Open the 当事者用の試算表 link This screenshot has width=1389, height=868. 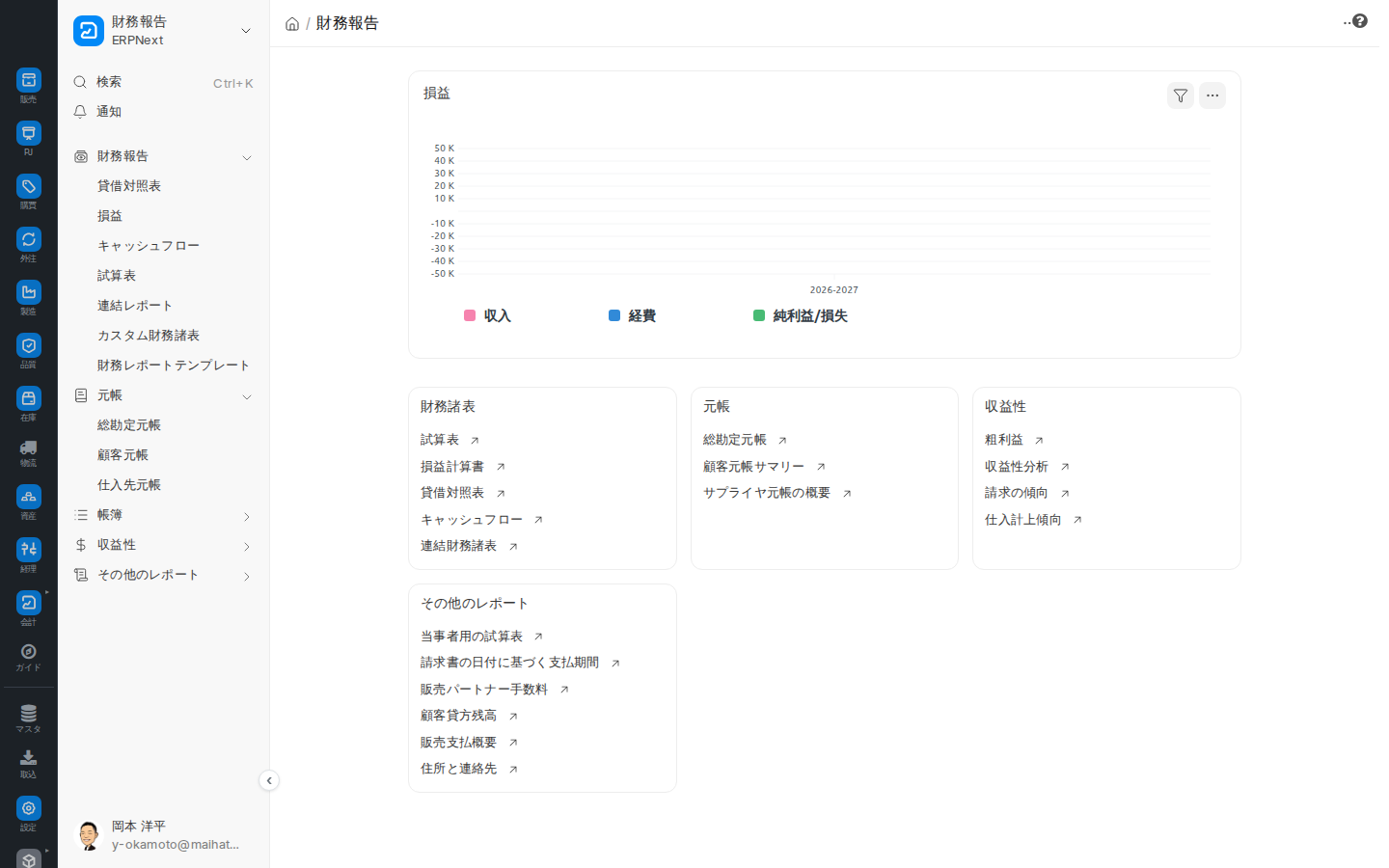472,637
